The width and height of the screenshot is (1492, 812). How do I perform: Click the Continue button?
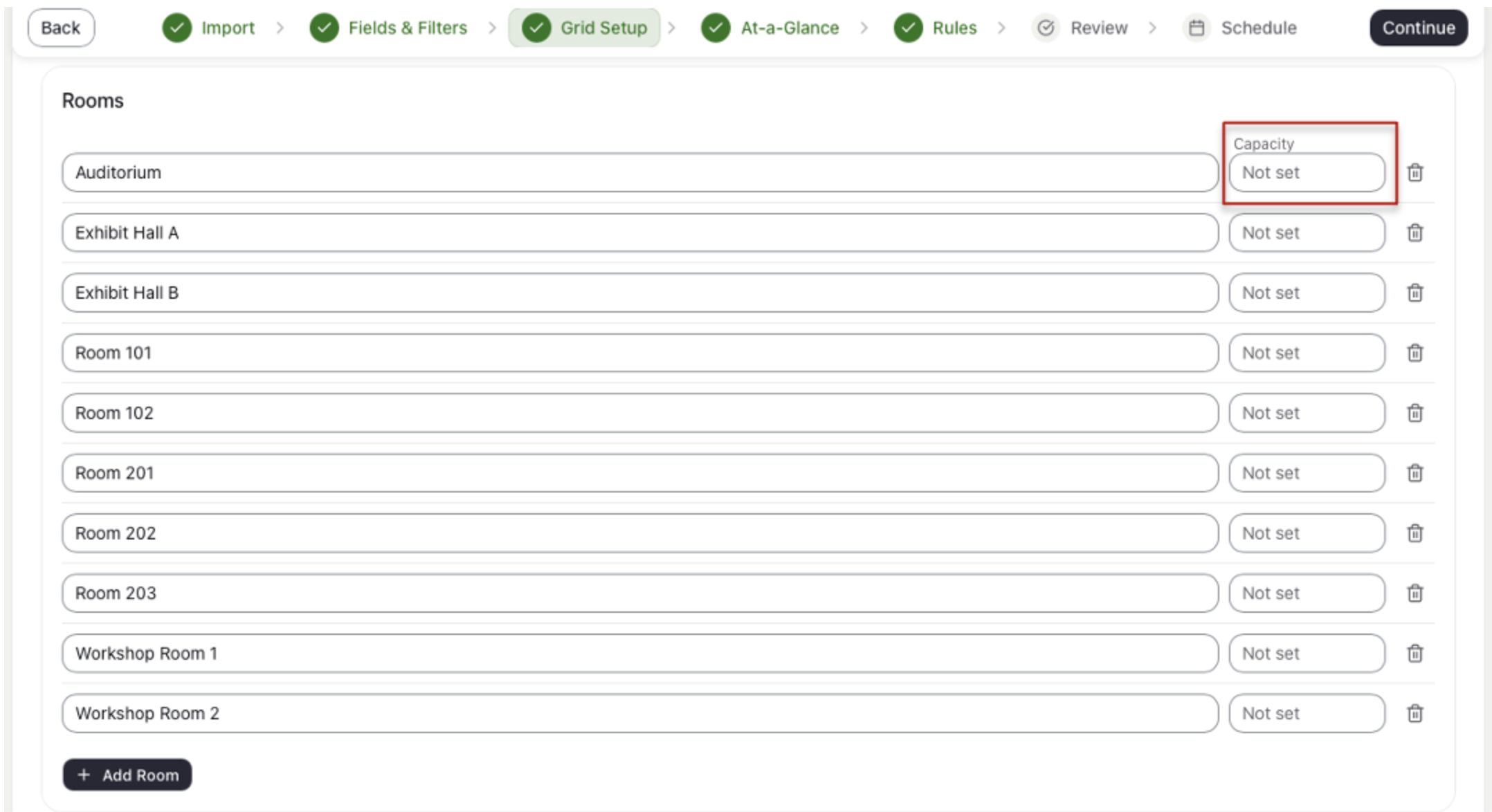point(1419,28)
